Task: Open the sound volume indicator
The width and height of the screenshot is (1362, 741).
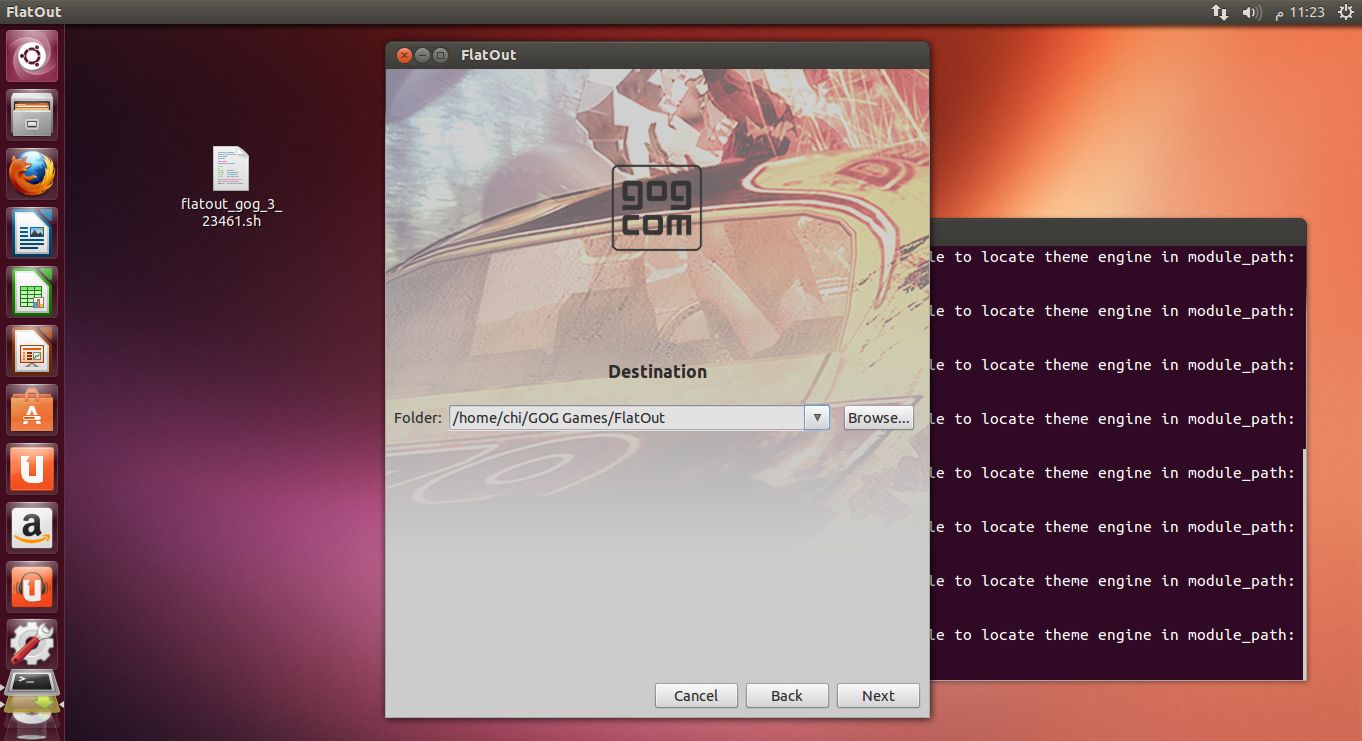Action: point(1251,12)
